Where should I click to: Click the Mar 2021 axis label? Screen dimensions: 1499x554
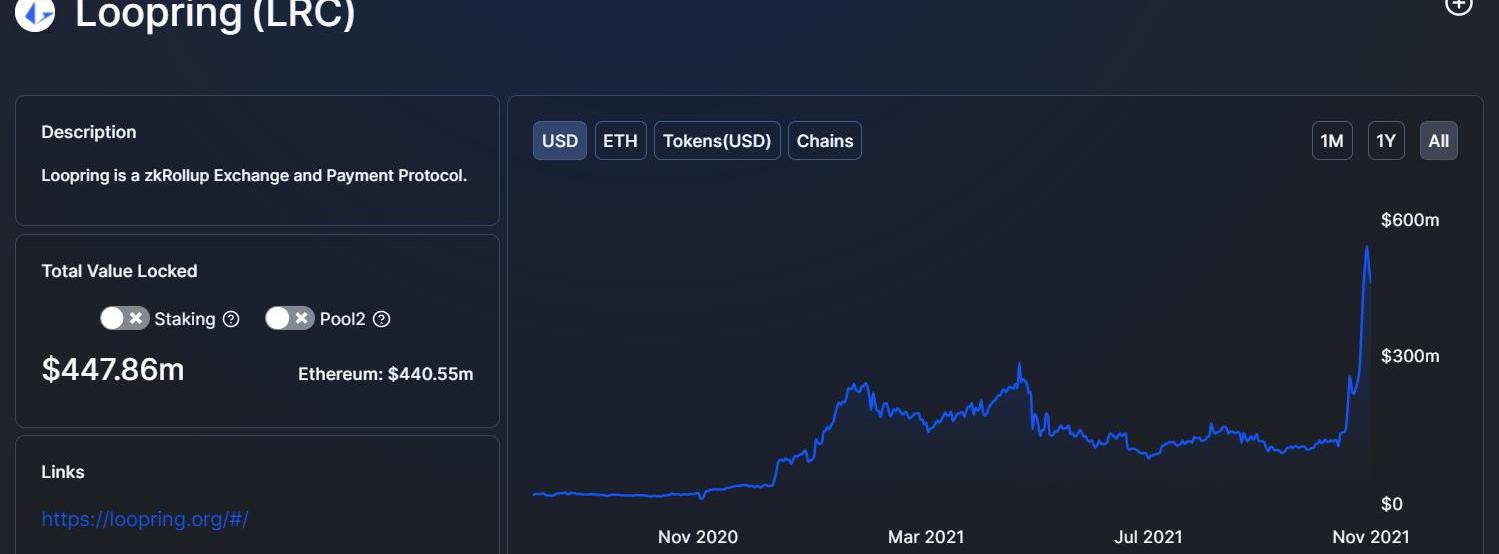[926, 537]
